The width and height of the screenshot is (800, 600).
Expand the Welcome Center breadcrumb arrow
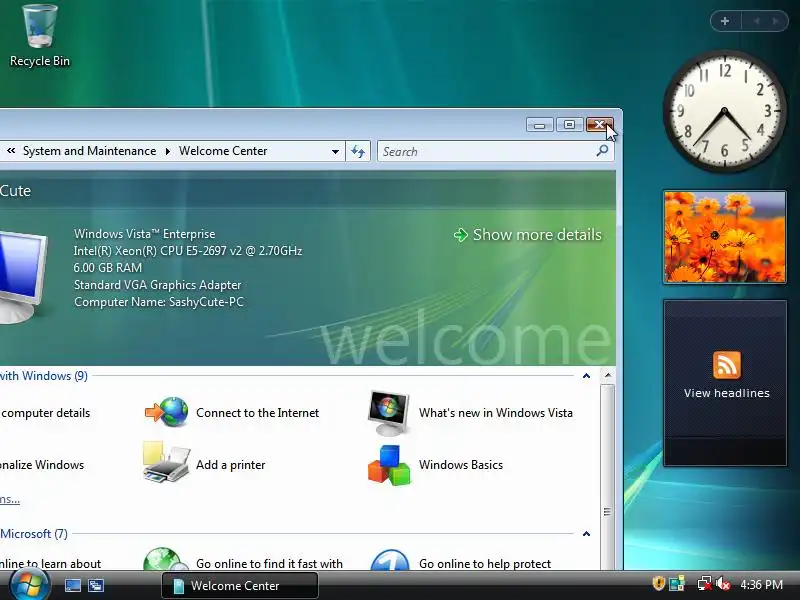[x=167, y=151]
